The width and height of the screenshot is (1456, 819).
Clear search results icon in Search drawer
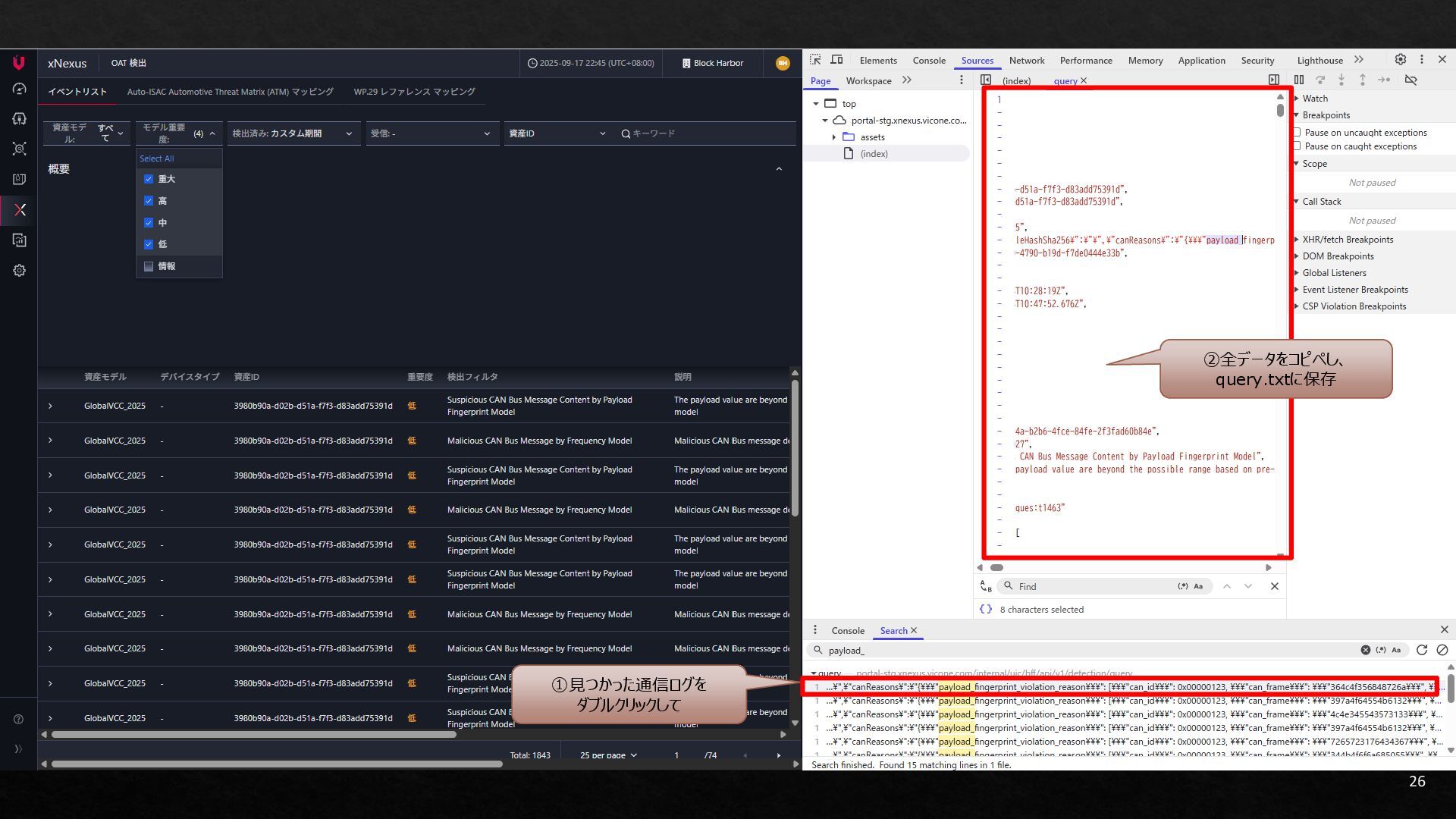point(1442,650)
